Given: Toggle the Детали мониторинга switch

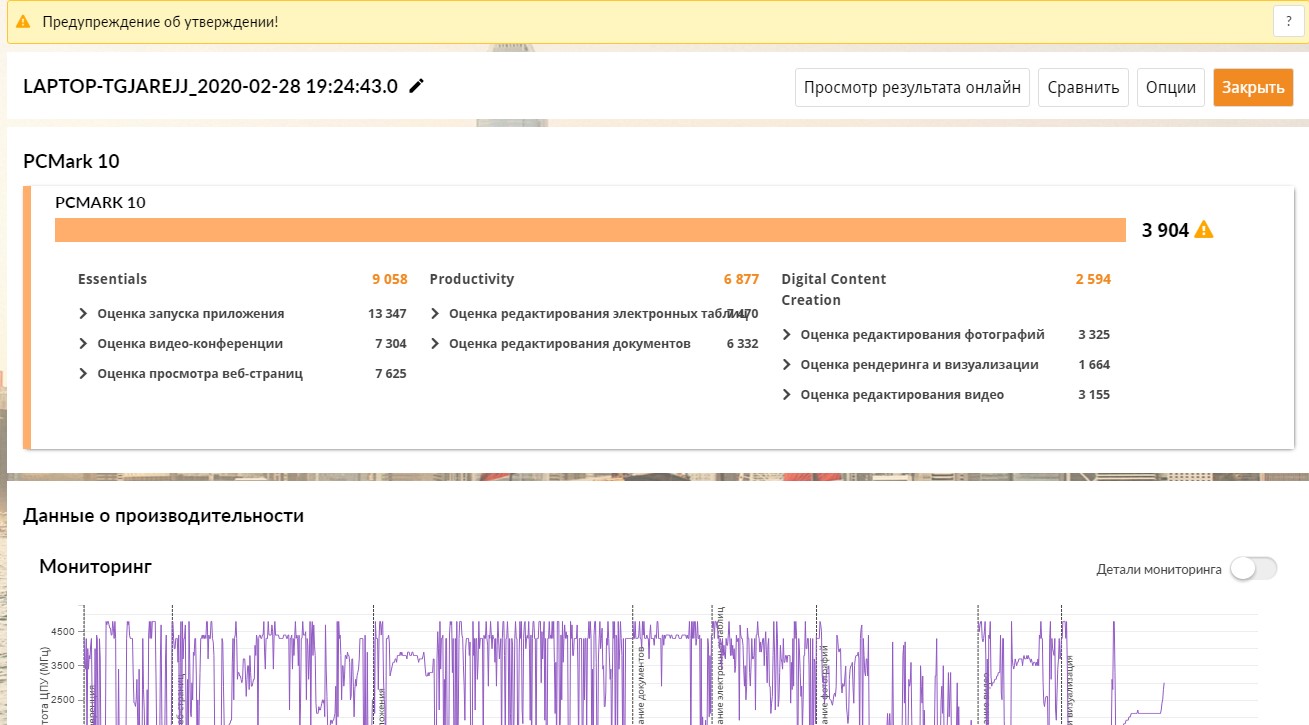Looking at the screenshot, I should coord(1254,569).
